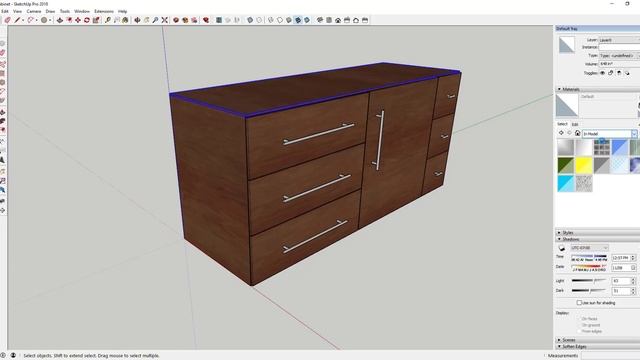Switch to Wireframe face style
Viewport: 640px width, 360px height.
(x=271, y=20)
